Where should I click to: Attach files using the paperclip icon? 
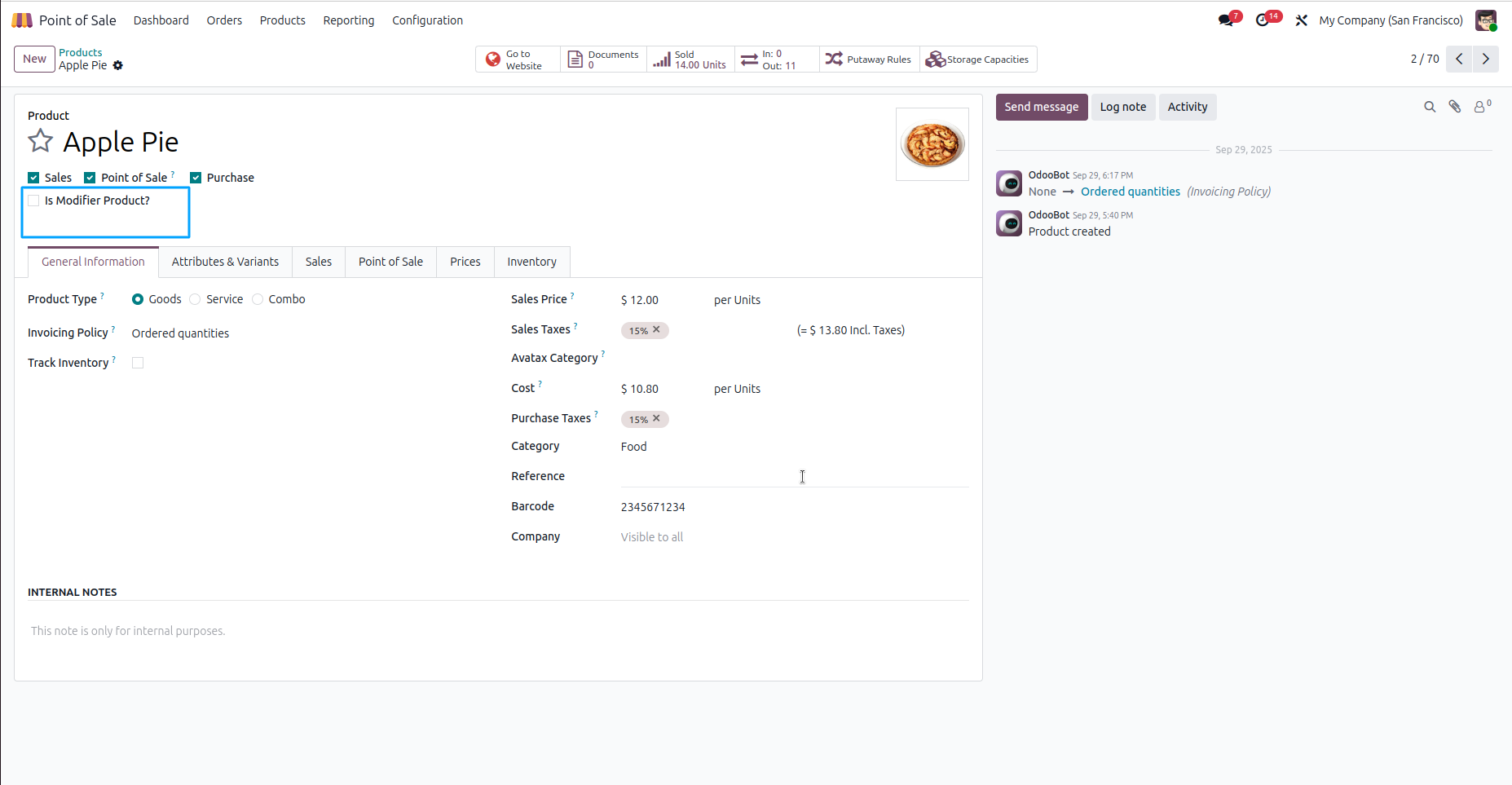click(1455, 107)
